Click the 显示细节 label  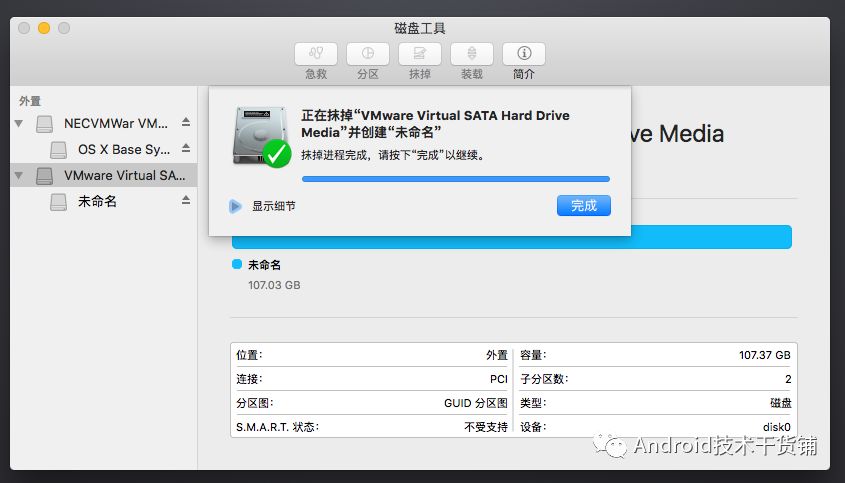(274, 206)
